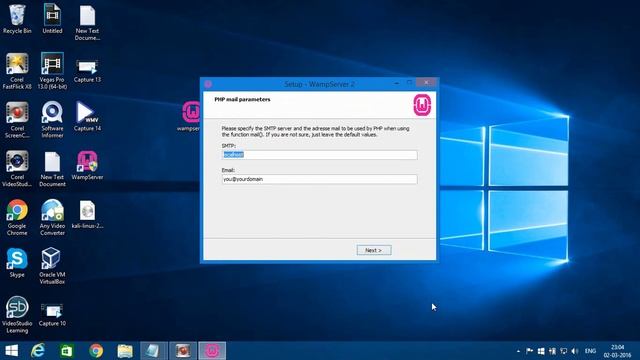640x360 pixels.
Task: Open Any Video Converter shortcut
Action: 52,217
